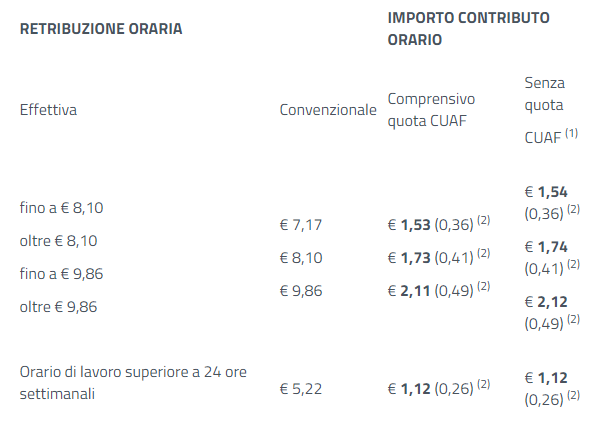Viewport: 605px width, 425px height.
Task: Click Comprensivo quota CUAF subheader
Action: click(431, 110)
